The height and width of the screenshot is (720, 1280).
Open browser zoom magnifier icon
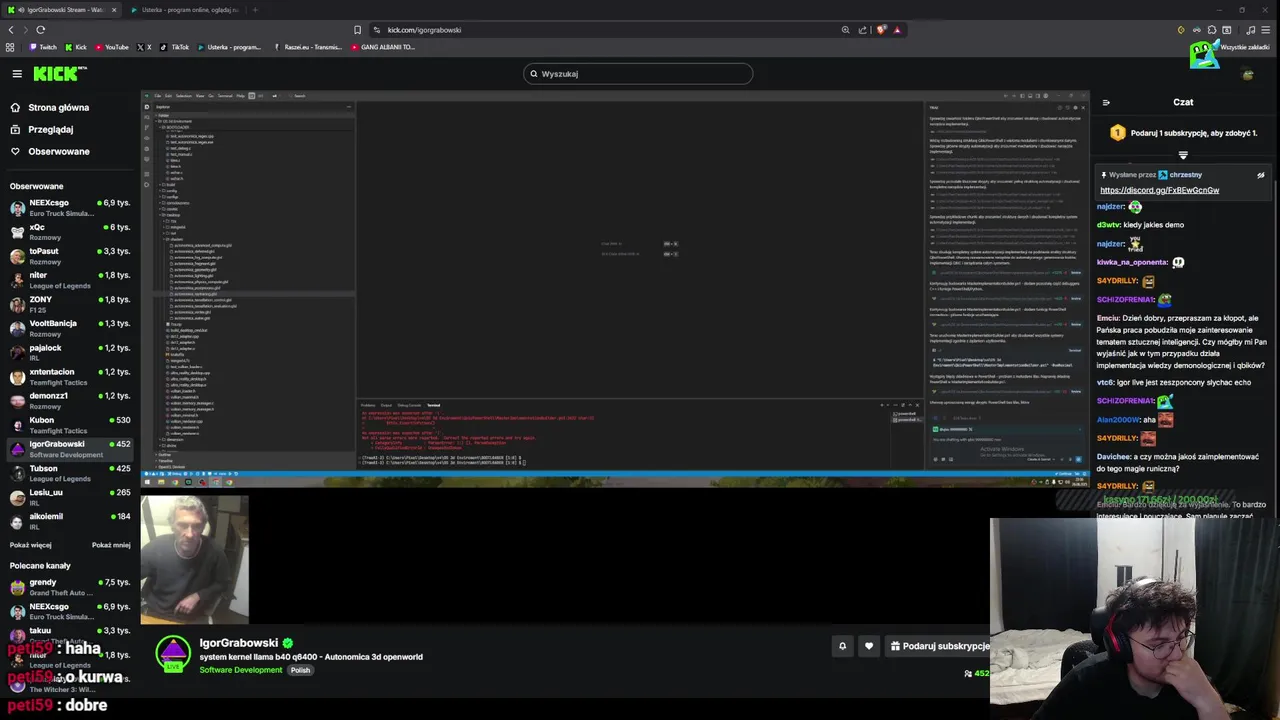[x=845, y=30]
